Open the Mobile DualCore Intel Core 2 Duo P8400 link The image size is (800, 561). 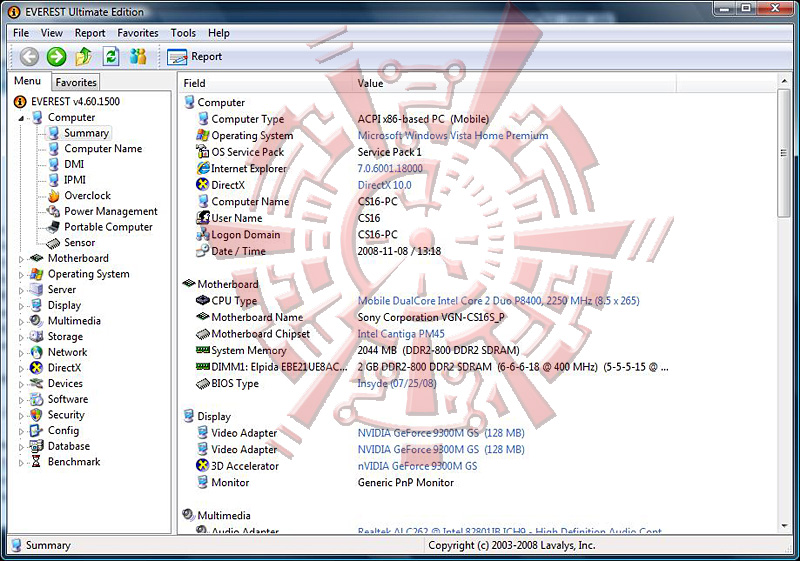(x=498, y=301)
